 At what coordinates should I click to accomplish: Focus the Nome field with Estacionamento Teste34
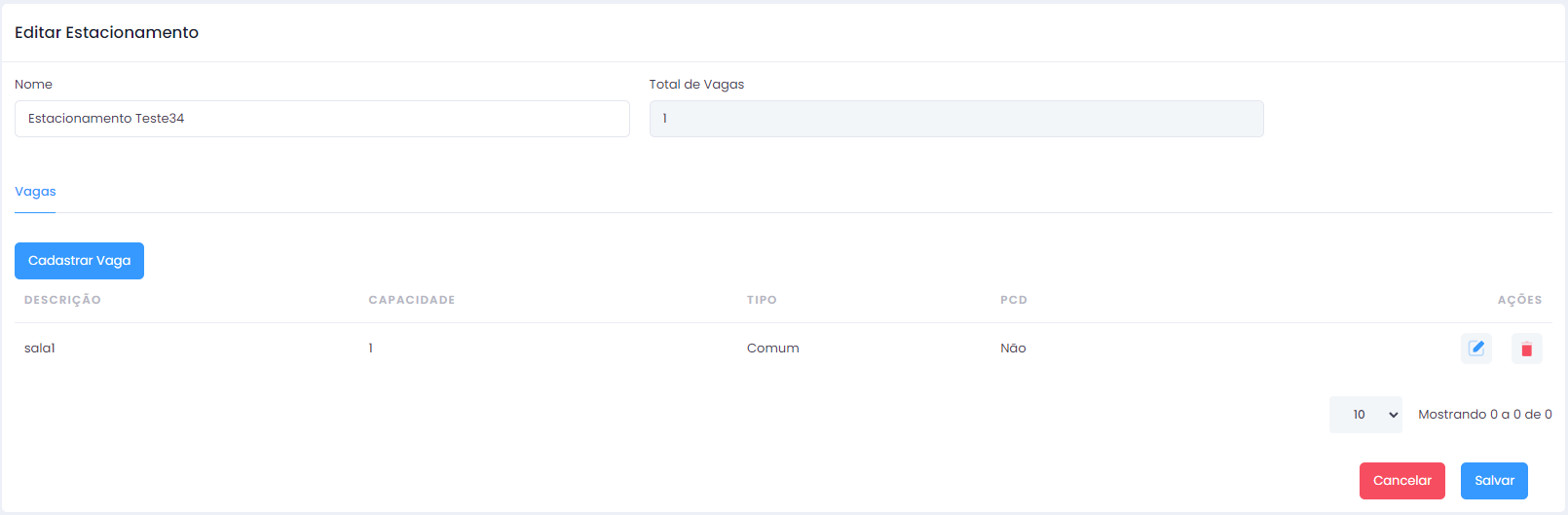(x=322, y=119)
